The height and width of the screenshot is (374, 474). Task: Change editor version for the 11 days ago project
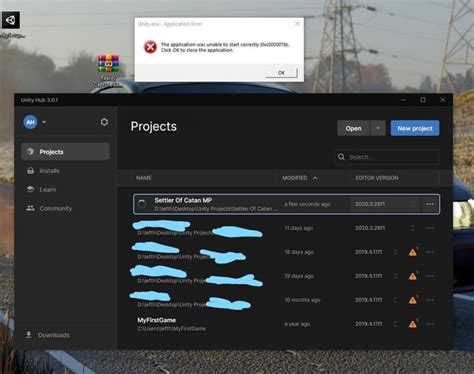tap(413, 228)
